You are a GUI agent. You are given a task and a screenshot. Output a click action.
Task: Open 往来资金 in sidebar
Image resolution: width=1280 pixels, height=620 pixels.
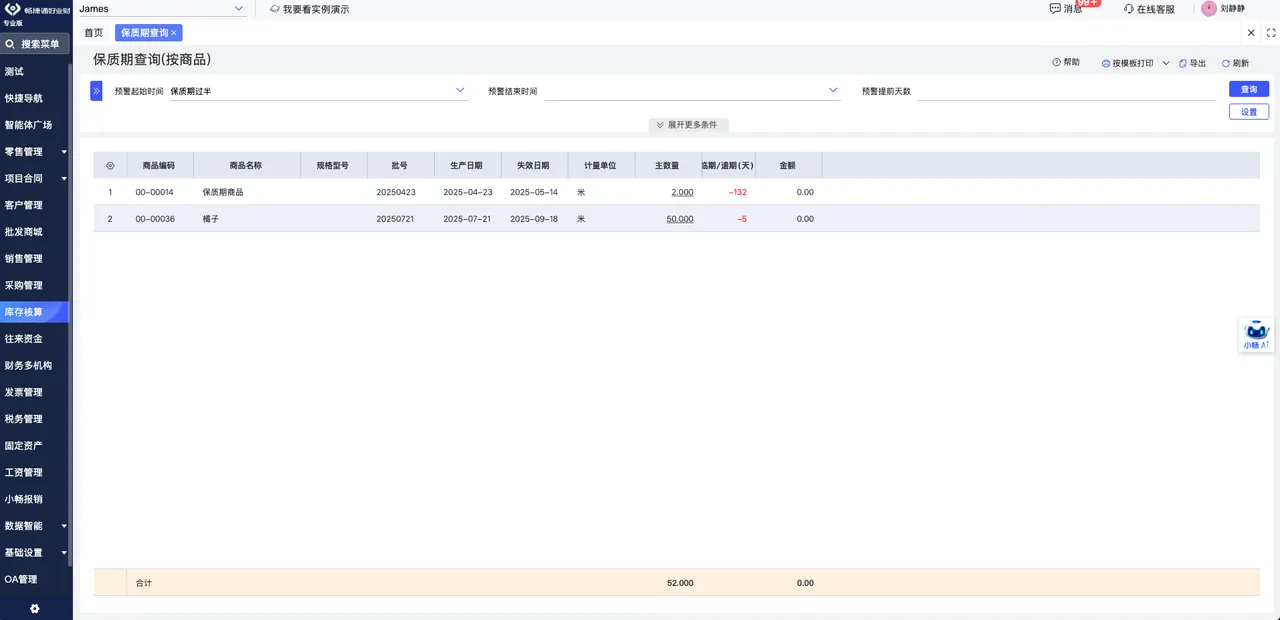pos(24,339)
